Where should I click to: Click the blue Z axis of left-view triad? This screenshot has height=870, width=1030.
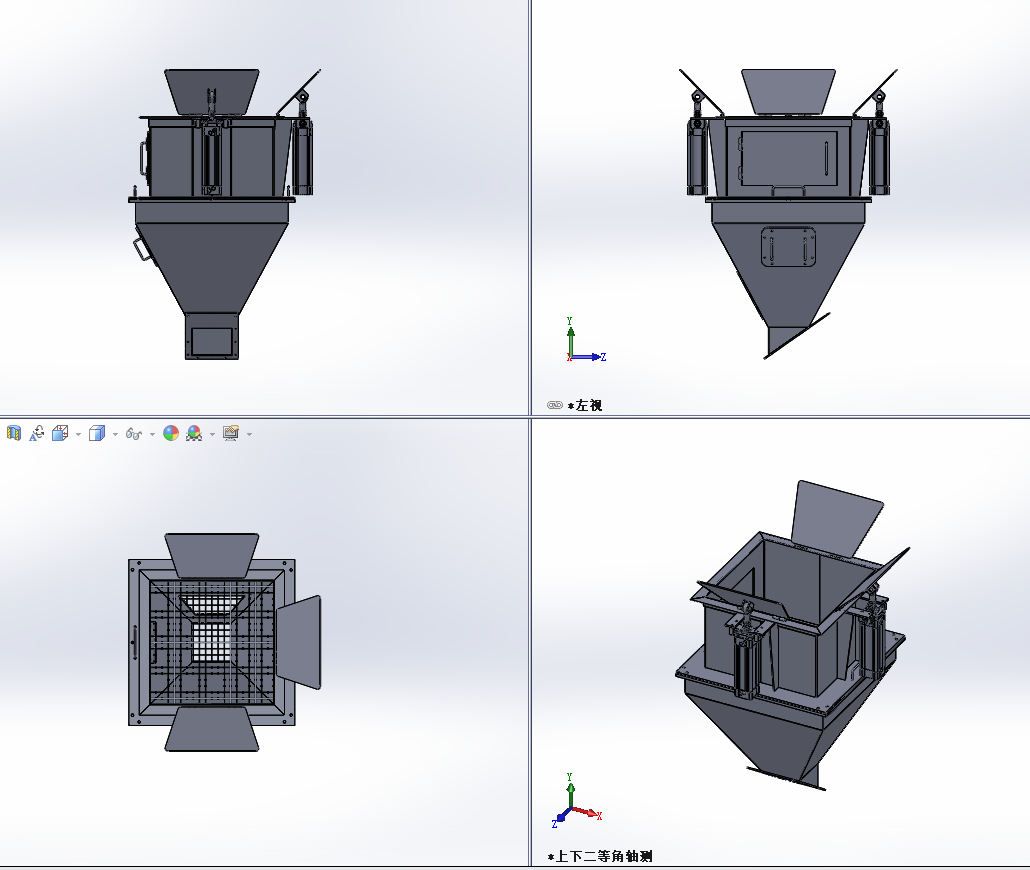(x=592, y=356)
